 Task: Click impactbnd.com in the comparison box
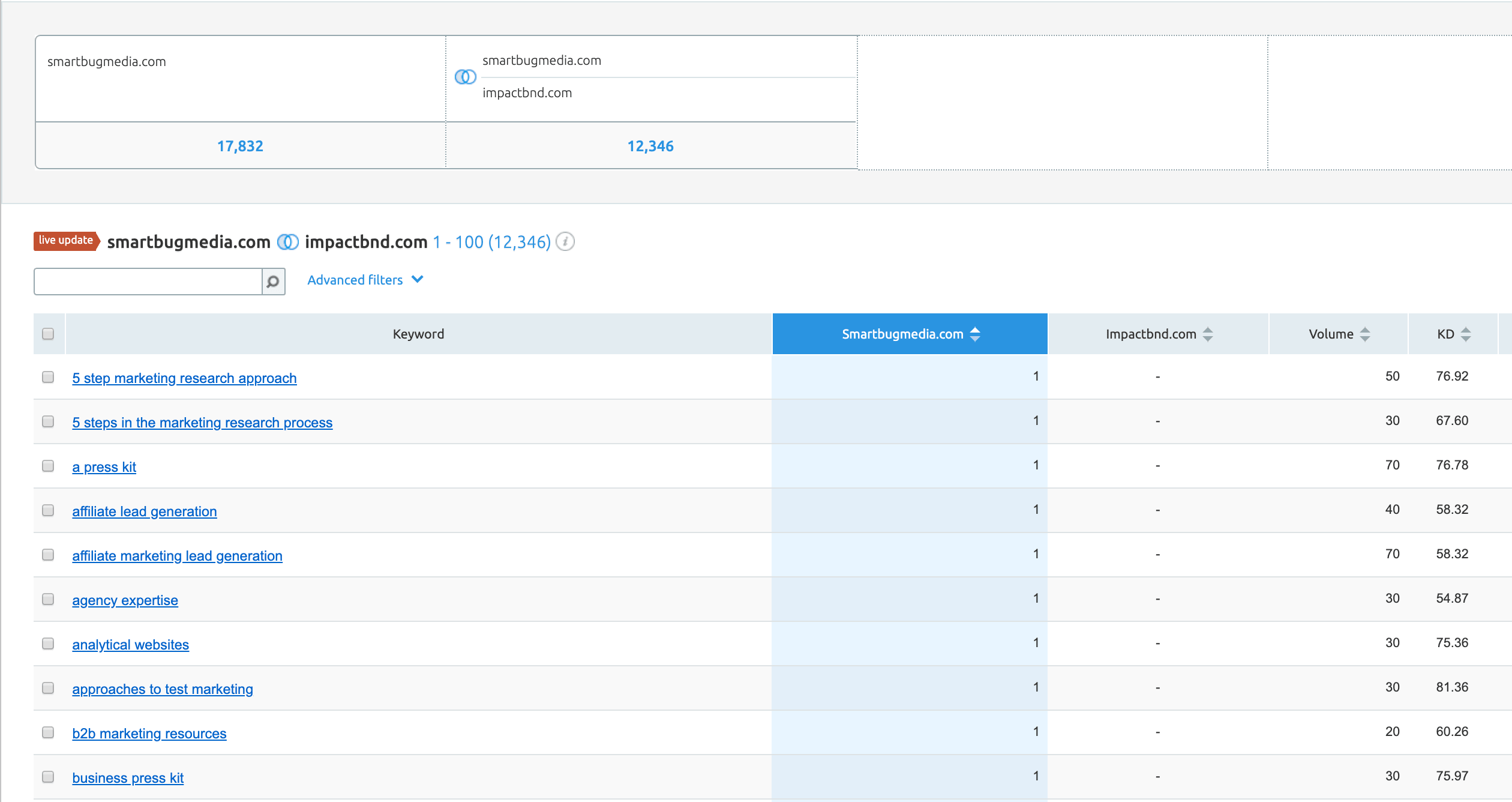pos(527,93)
